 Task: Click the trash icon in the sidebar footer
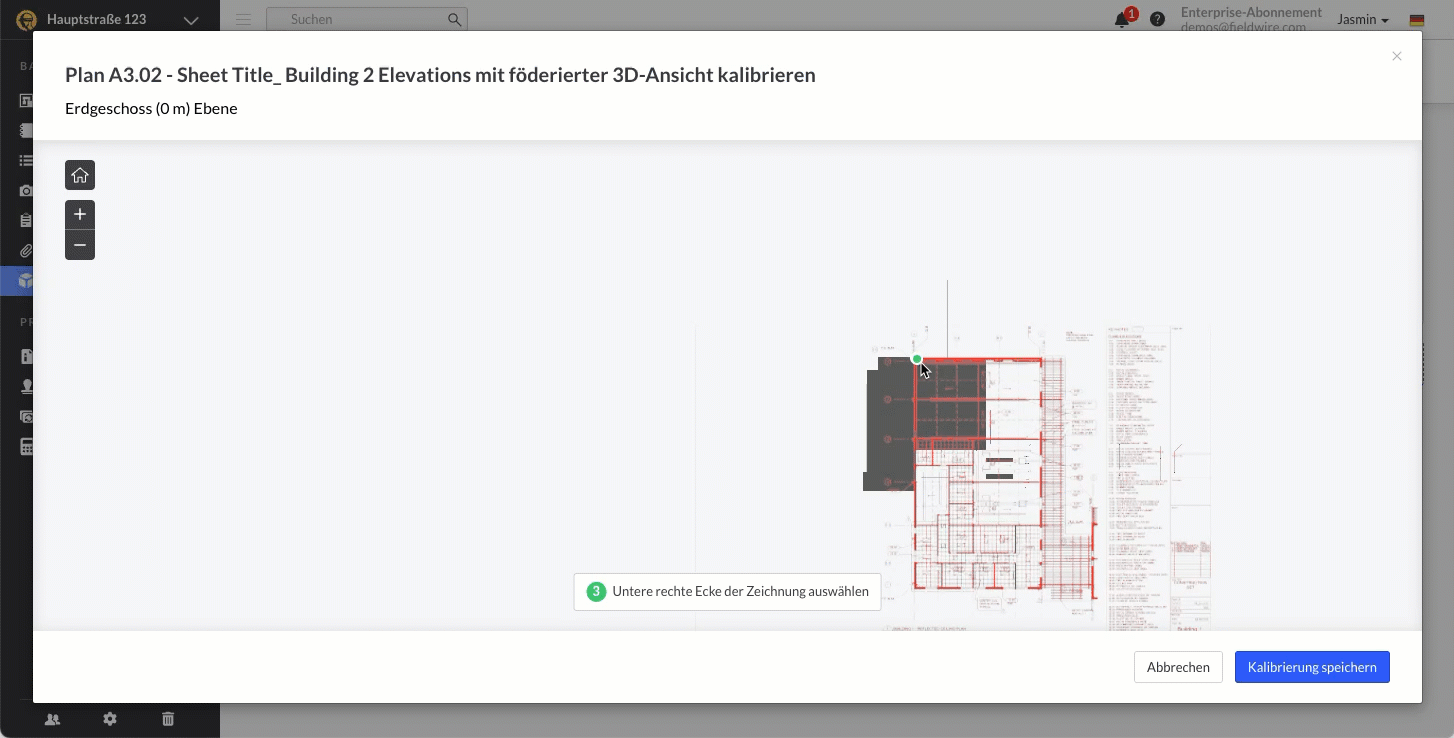coord(168,719)
